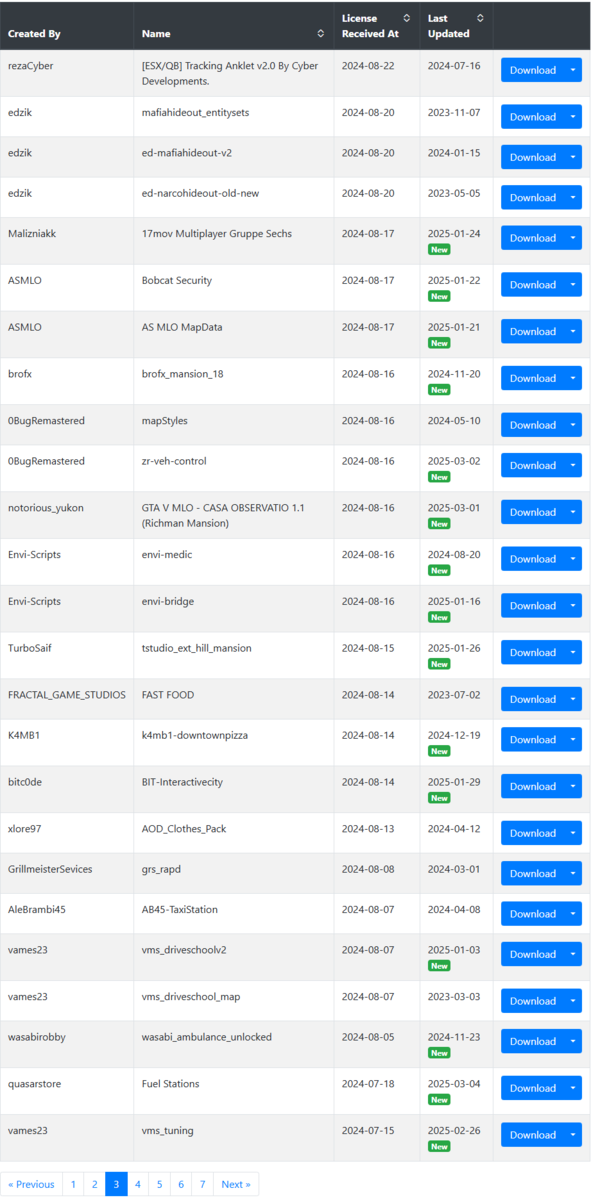Screen dimensions: 591x1200
Task: Download the AOD_Clothes_Pack asset
Action: pyautogui.click(x=532, y=833)
